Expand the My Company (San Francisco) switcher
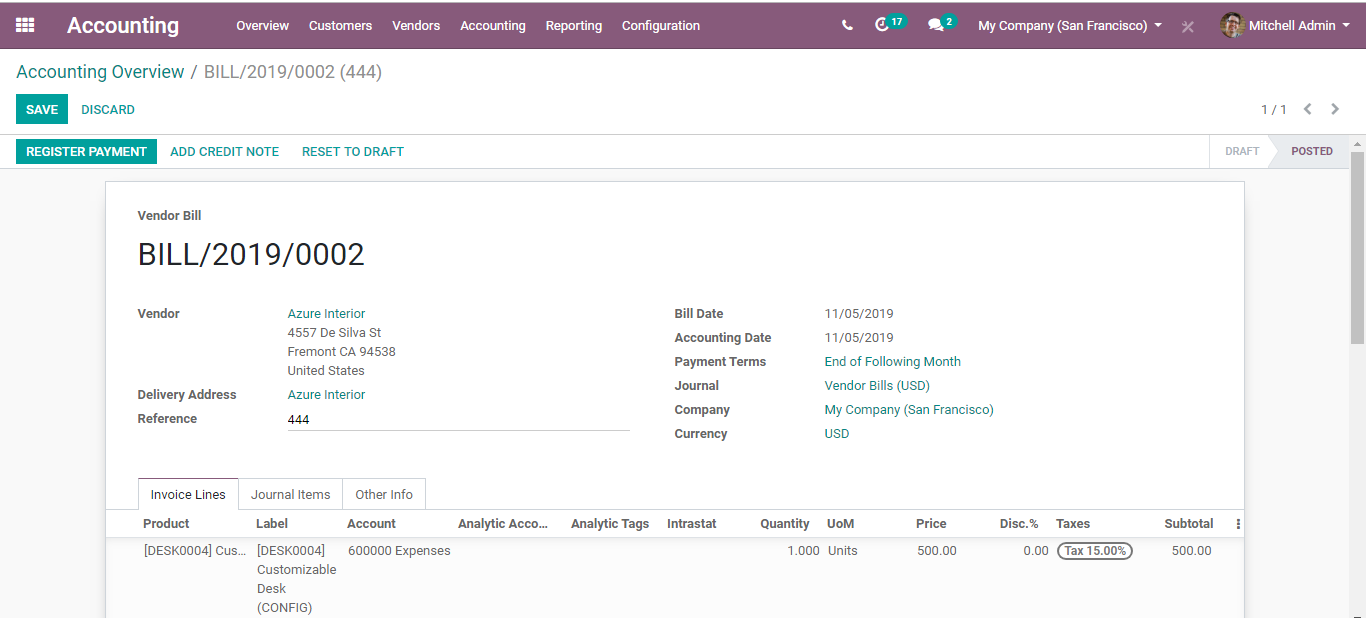The image size is (1366, 618). point(1070,25)
